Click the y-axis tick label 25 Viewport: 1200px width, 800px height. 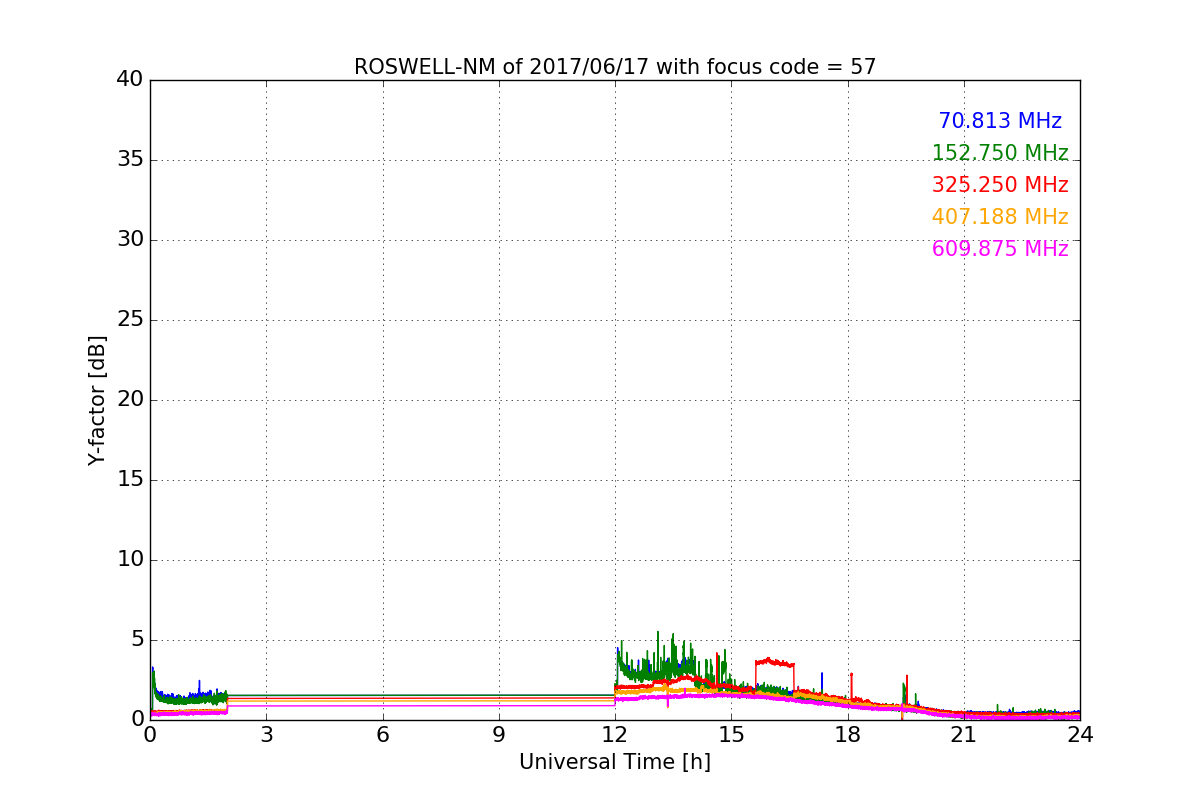coord(130,320)
